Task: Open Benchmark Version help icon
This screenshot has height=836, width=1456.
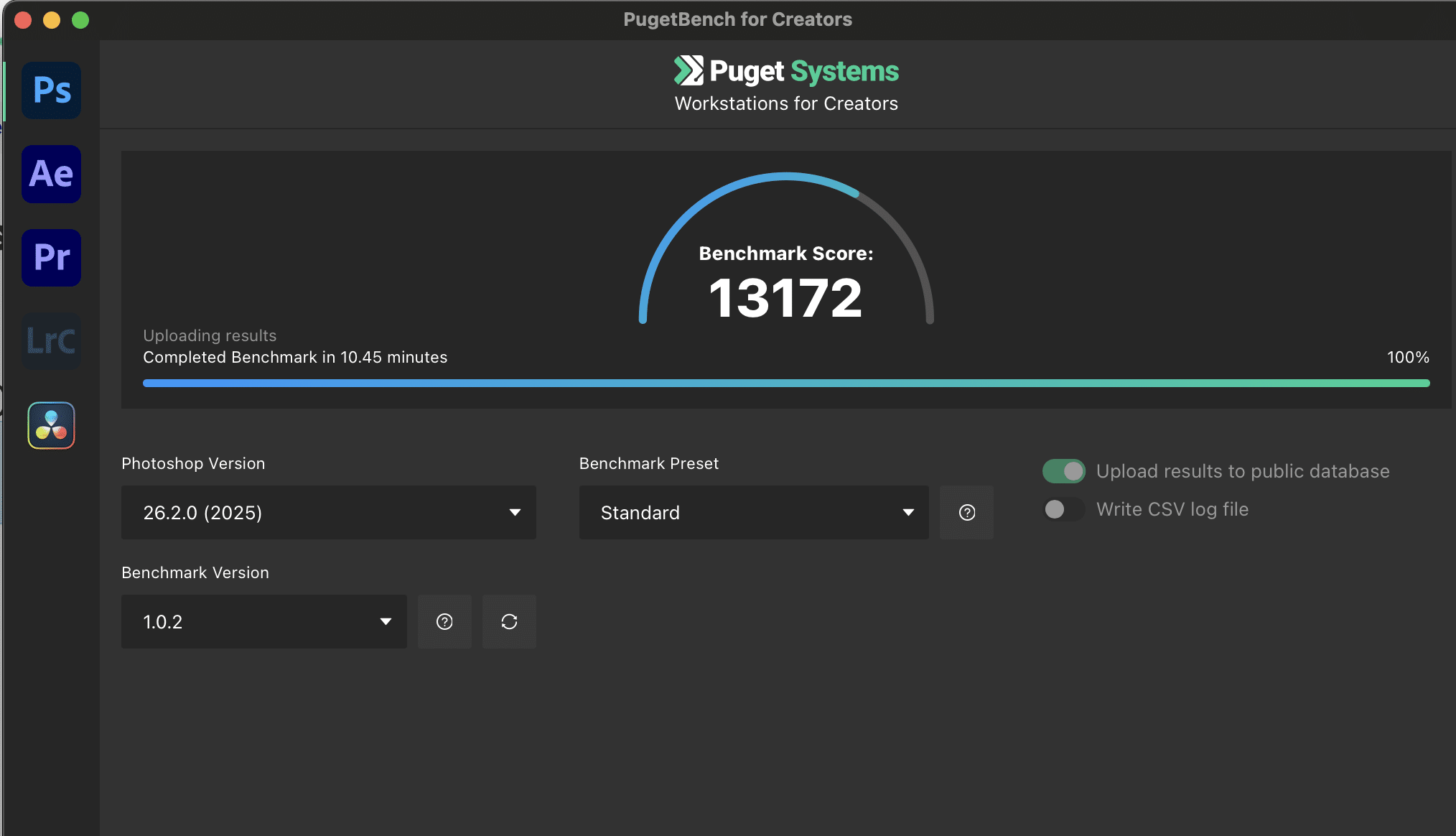Action: [x=444, y=621]
